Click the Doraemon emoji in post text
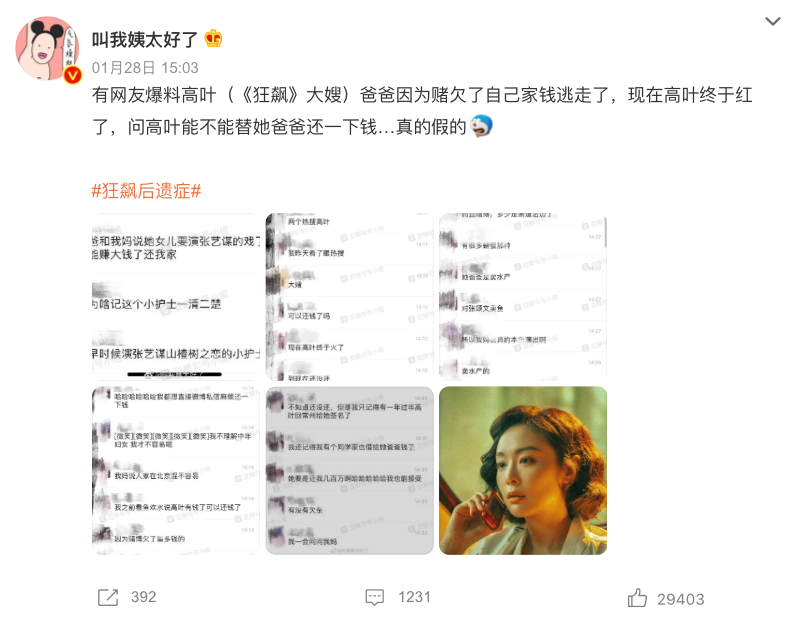 pos(481,126)
